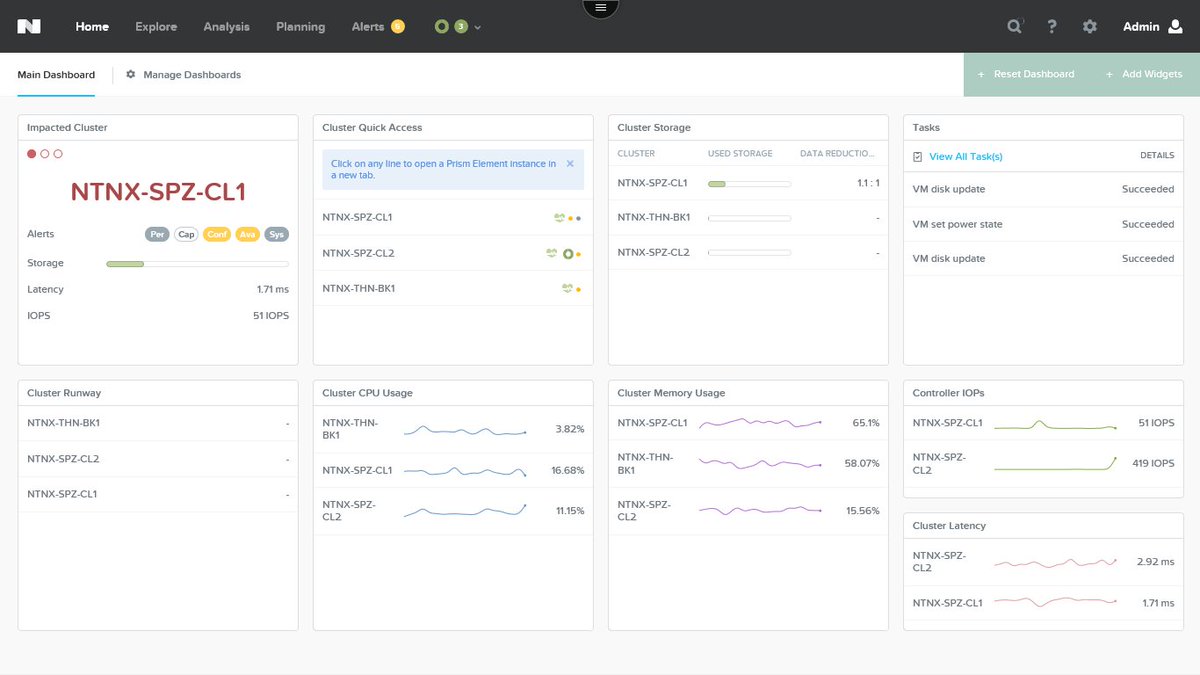Open the help question mark icon

click(x=1052, y=27)
